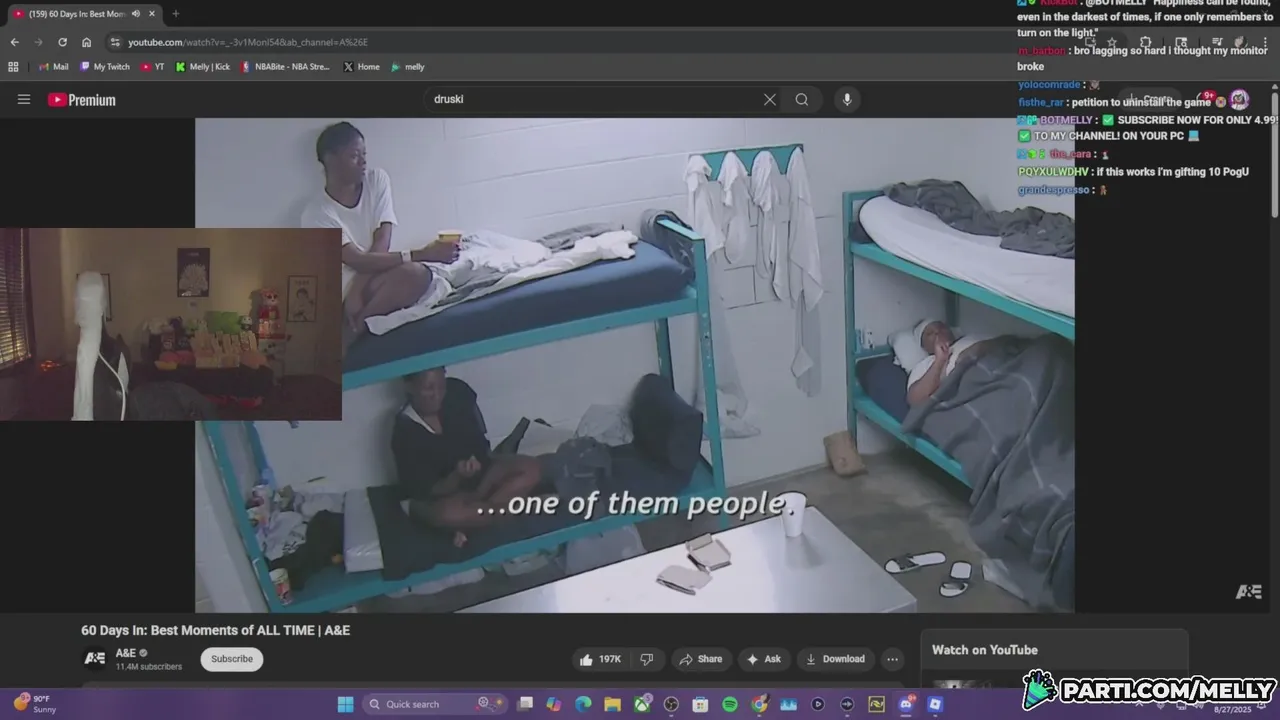Viewport: 1280px width, 720px height.
Task: Open the Melly | Kick bookmark
Action: point(202,67)
